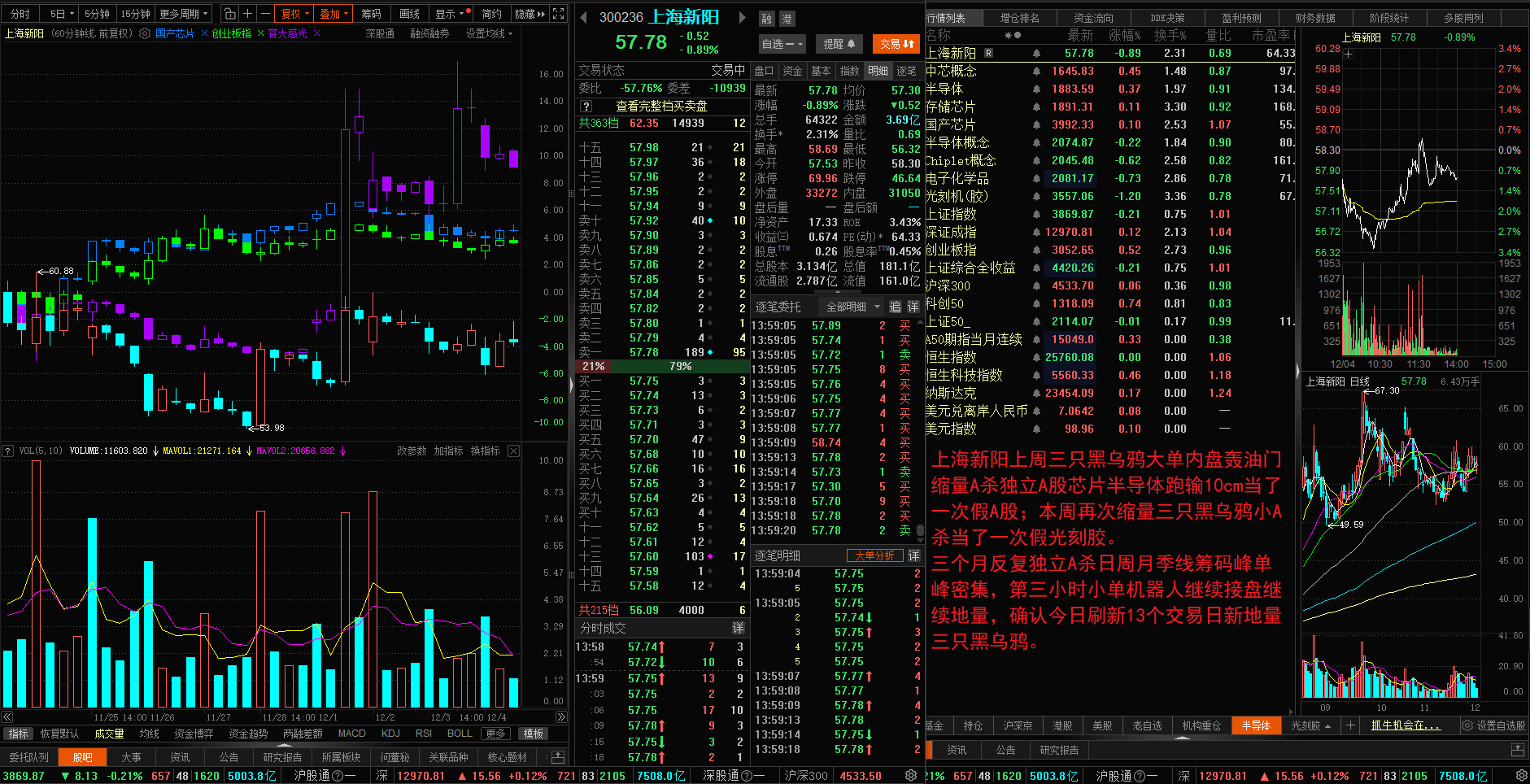Toggle 简约 simple view mode
The width and height of the screenshot is (1530, 784).
click(491, 14)
